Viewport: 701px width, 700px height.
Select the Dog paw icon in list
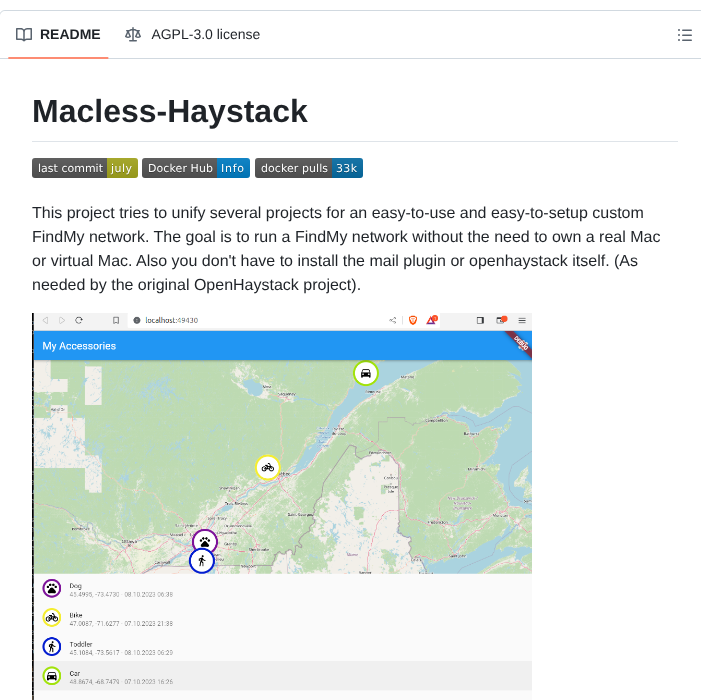[x=52, y=588]
